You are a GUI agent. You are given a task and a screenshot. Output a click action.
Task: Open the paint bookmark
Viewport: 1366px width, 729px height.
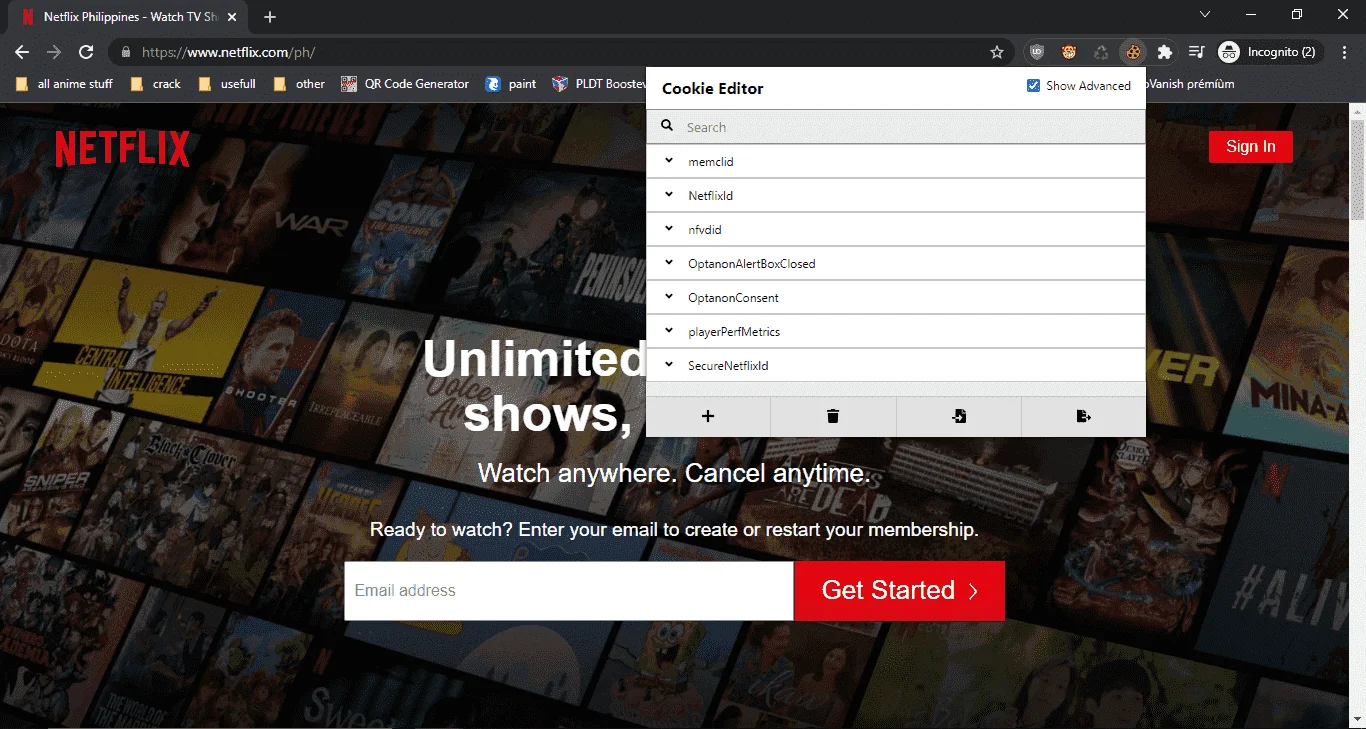click(511, 84)
